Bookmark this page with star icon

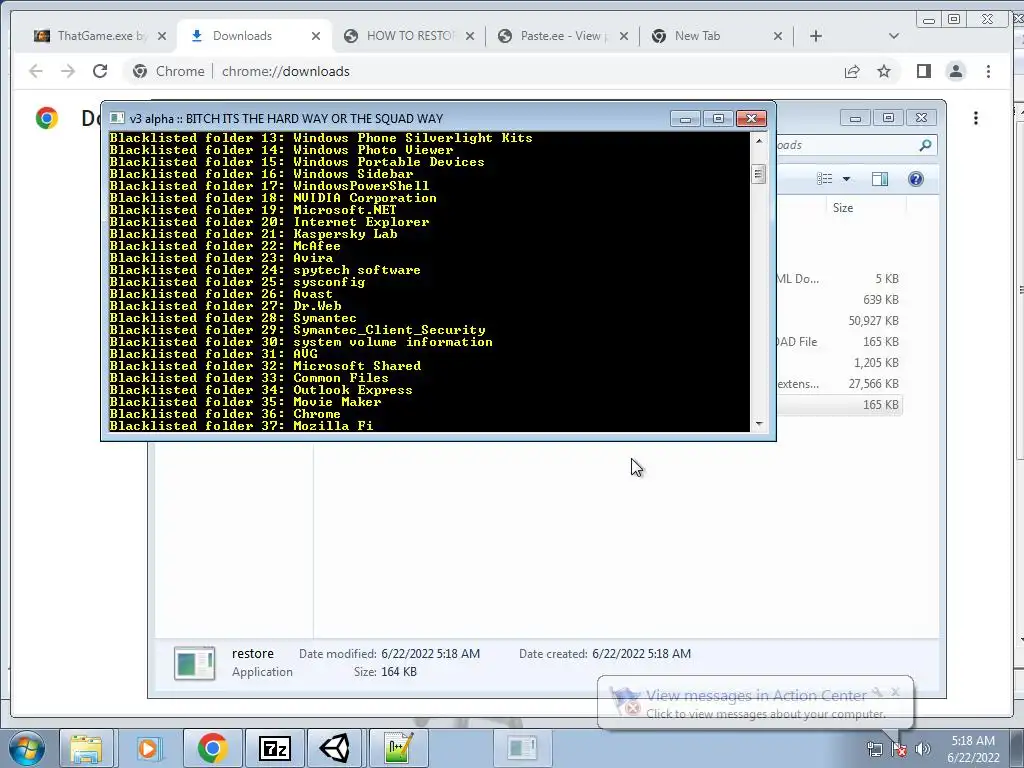pyautogui.click(x=884, y=71)
